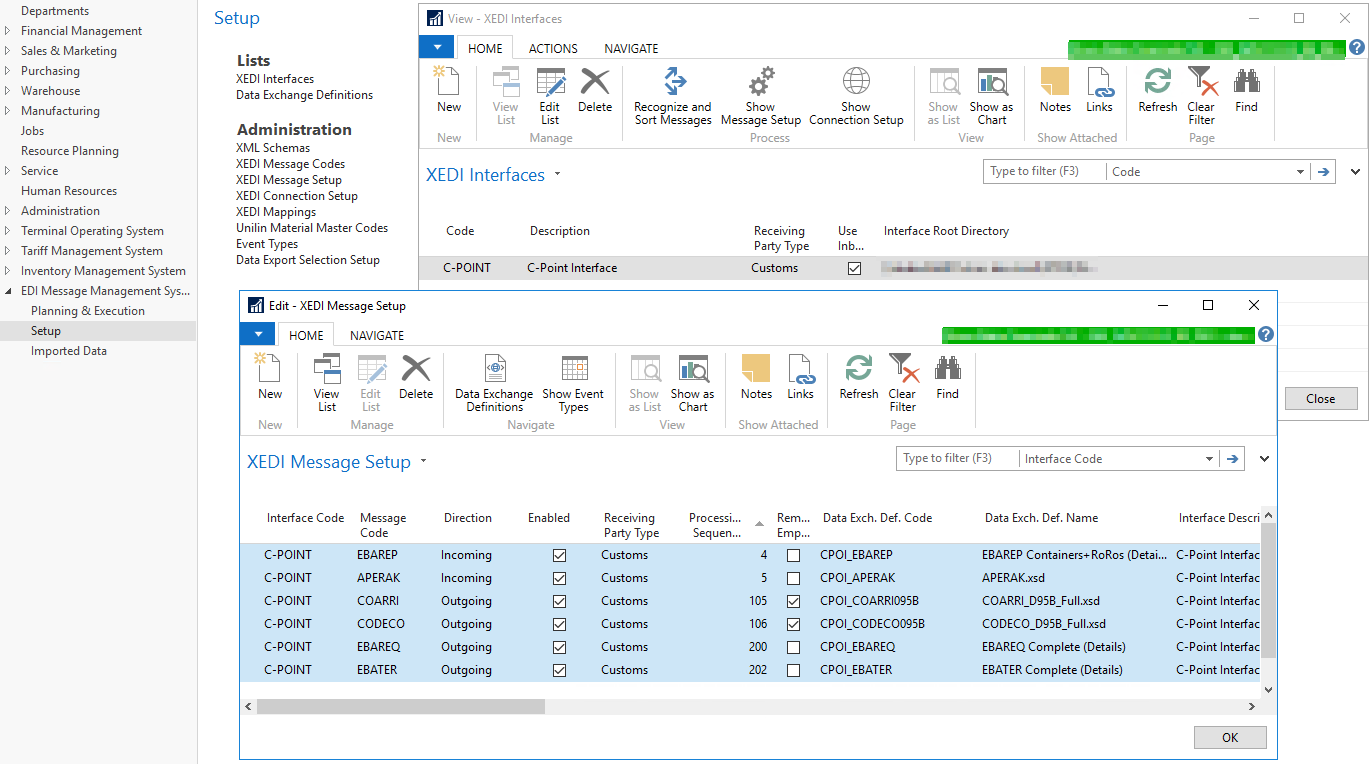The width and height of the screenshot is (1371, 764).
Task: Click Delete in XEDI Message Setup ribbon
Action: pos(416,377)
